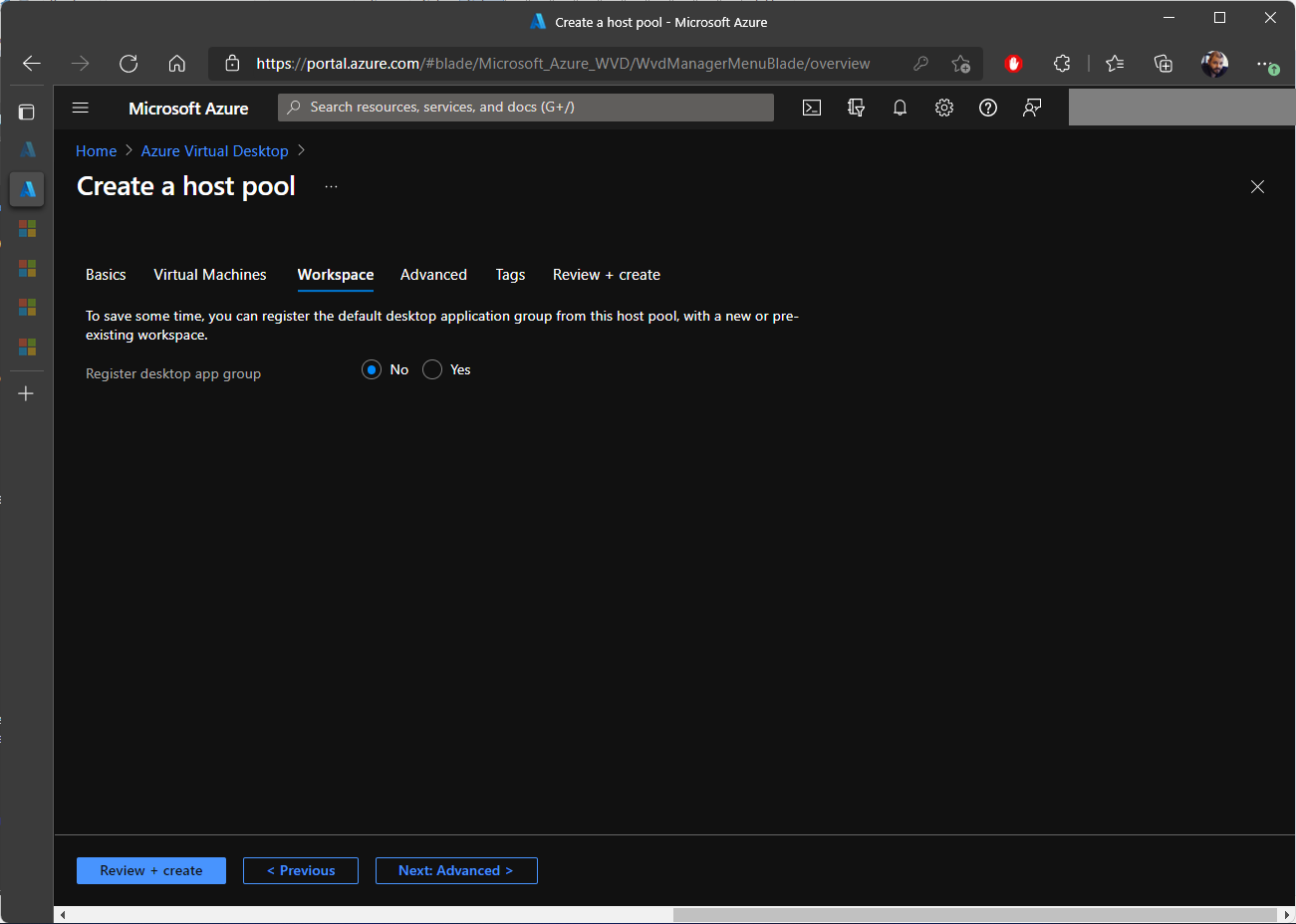Screen dimensions: 1296x924
Task: Select the active Azure tab in vertical tabs
Action: tap(27, 188)
